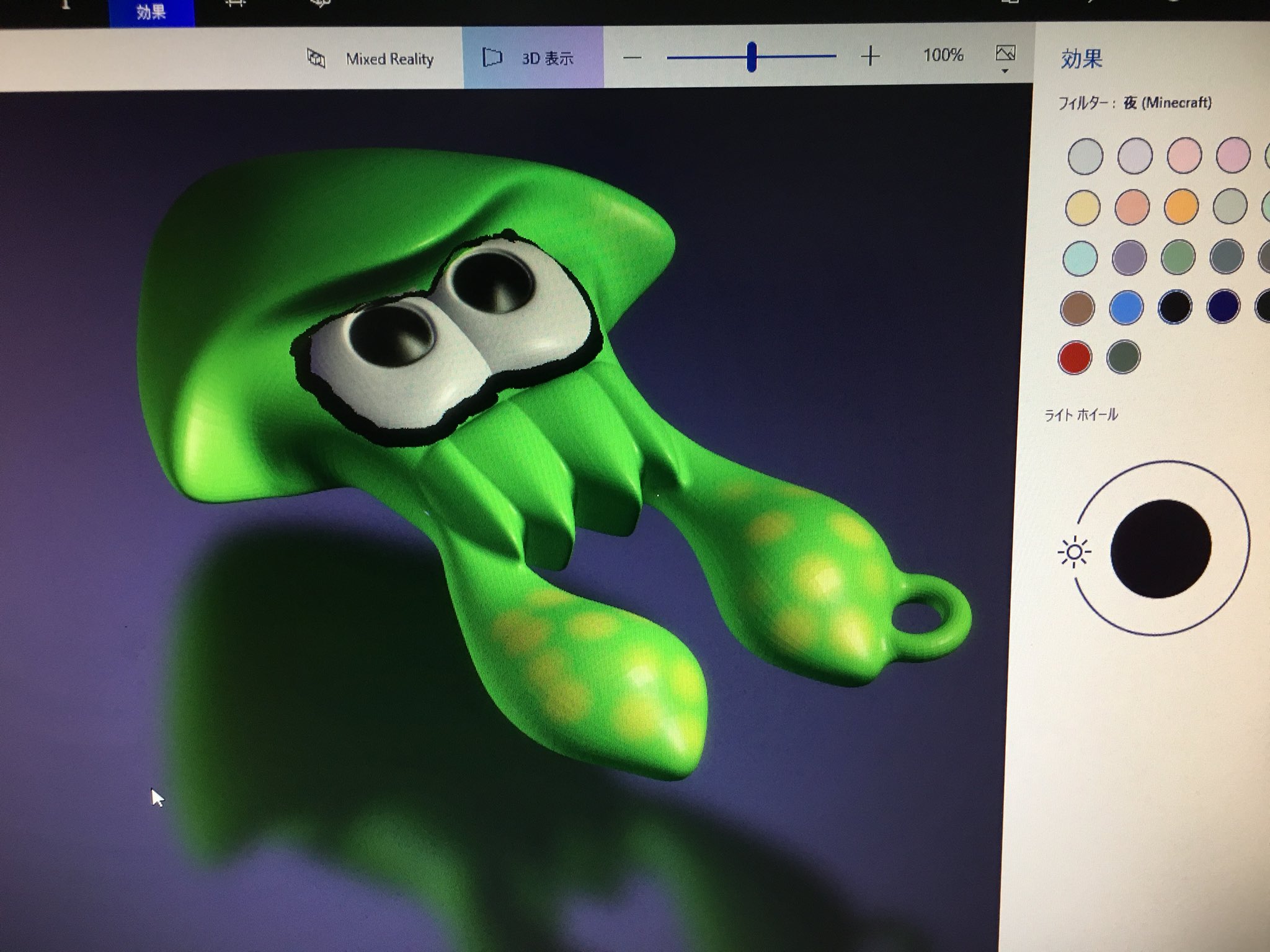Open the 効果 tab in top ribbon
This screenshot has width=1270, height=952.
tap(151, 12)
